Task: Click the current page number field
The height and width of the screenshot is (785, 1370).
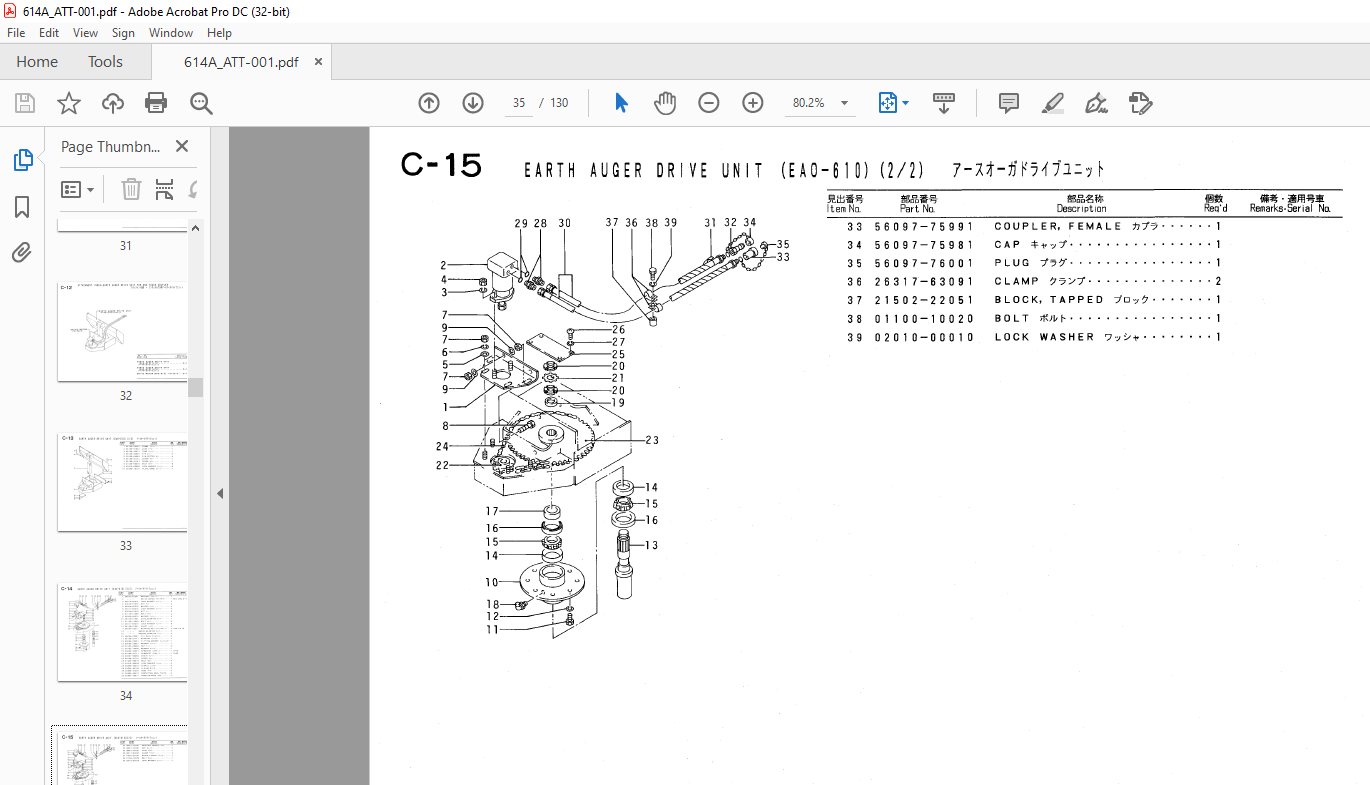Action: [519, 103]
